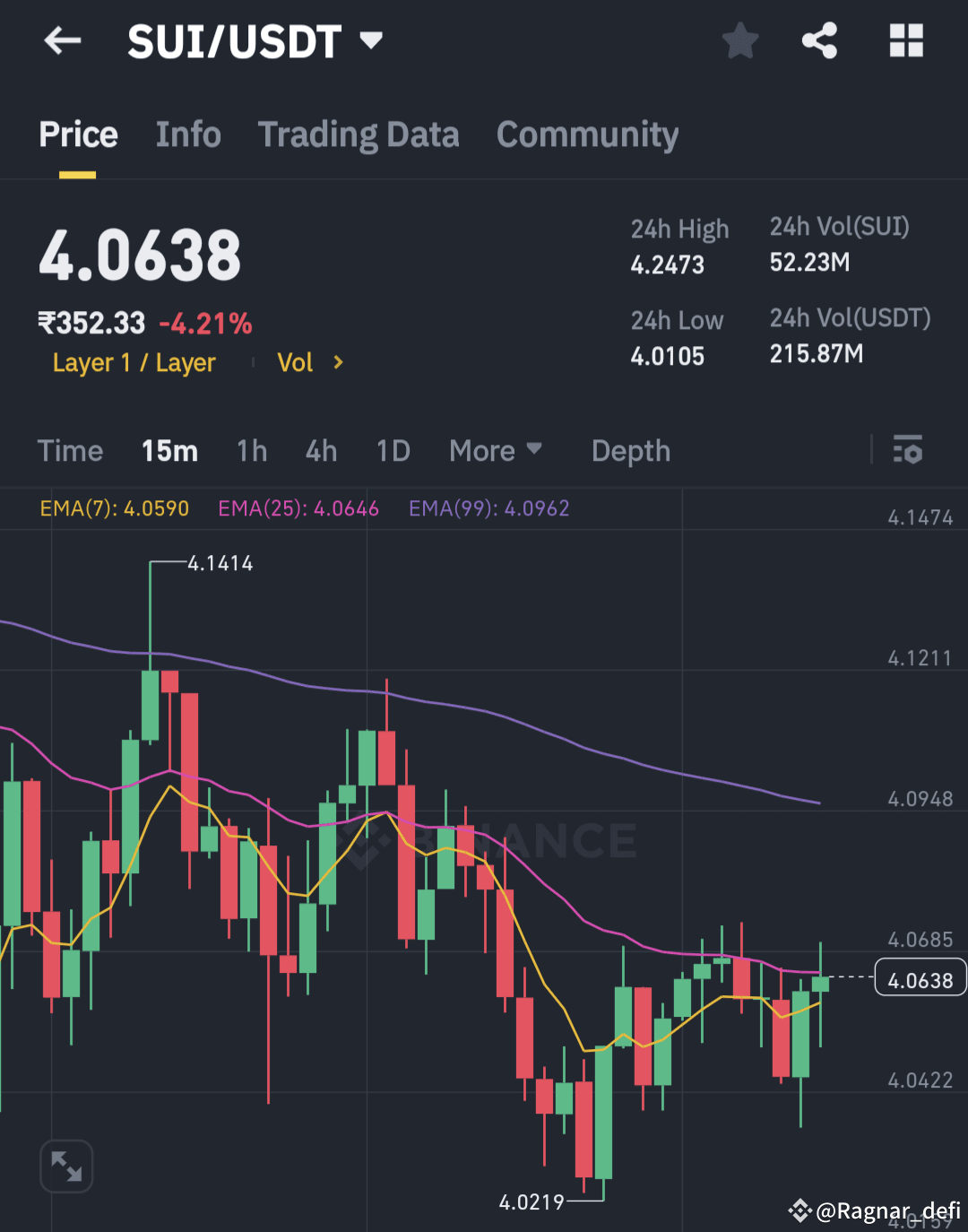Tap the Layer 1 / Layer category link

[134, 362]
